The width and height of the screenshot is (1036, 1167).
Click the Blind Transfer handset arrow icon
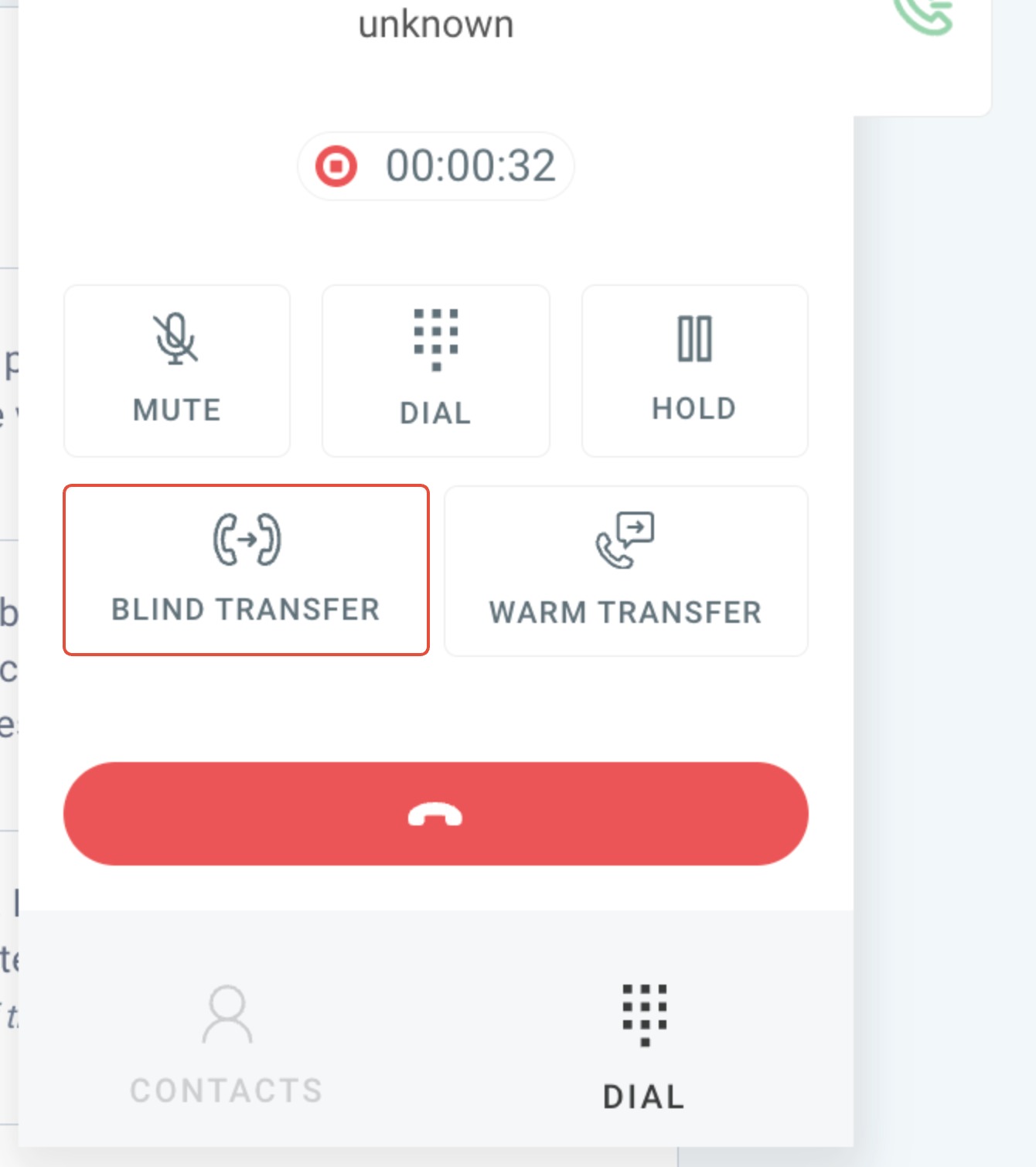(247, 539)
